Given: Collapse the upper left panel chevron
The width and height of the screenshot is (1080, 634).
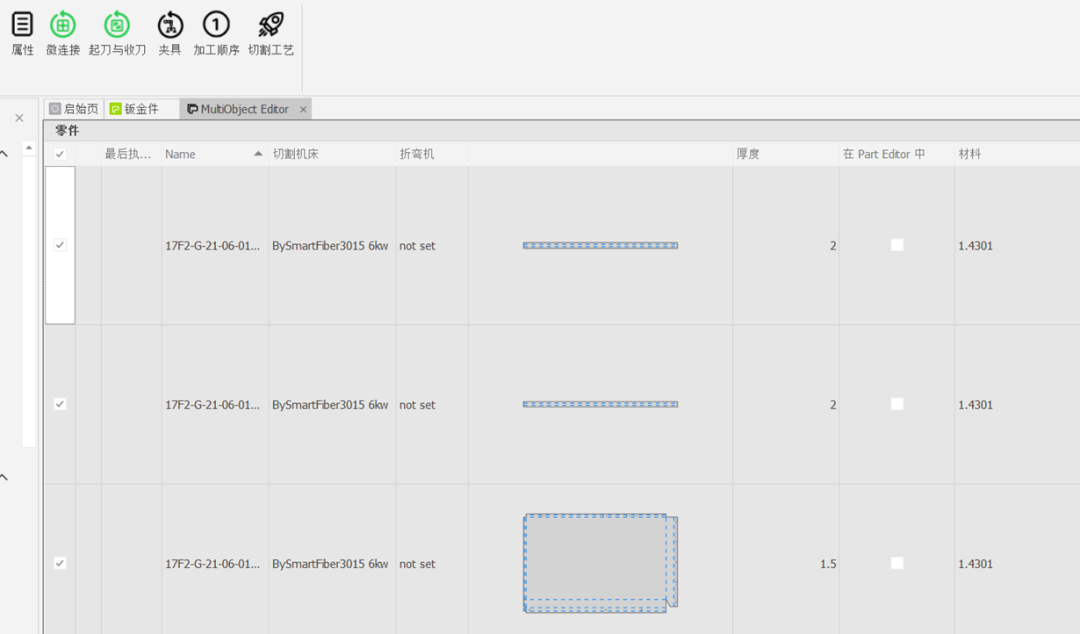Looking at the screenshot, I should (x=5, y=153).
